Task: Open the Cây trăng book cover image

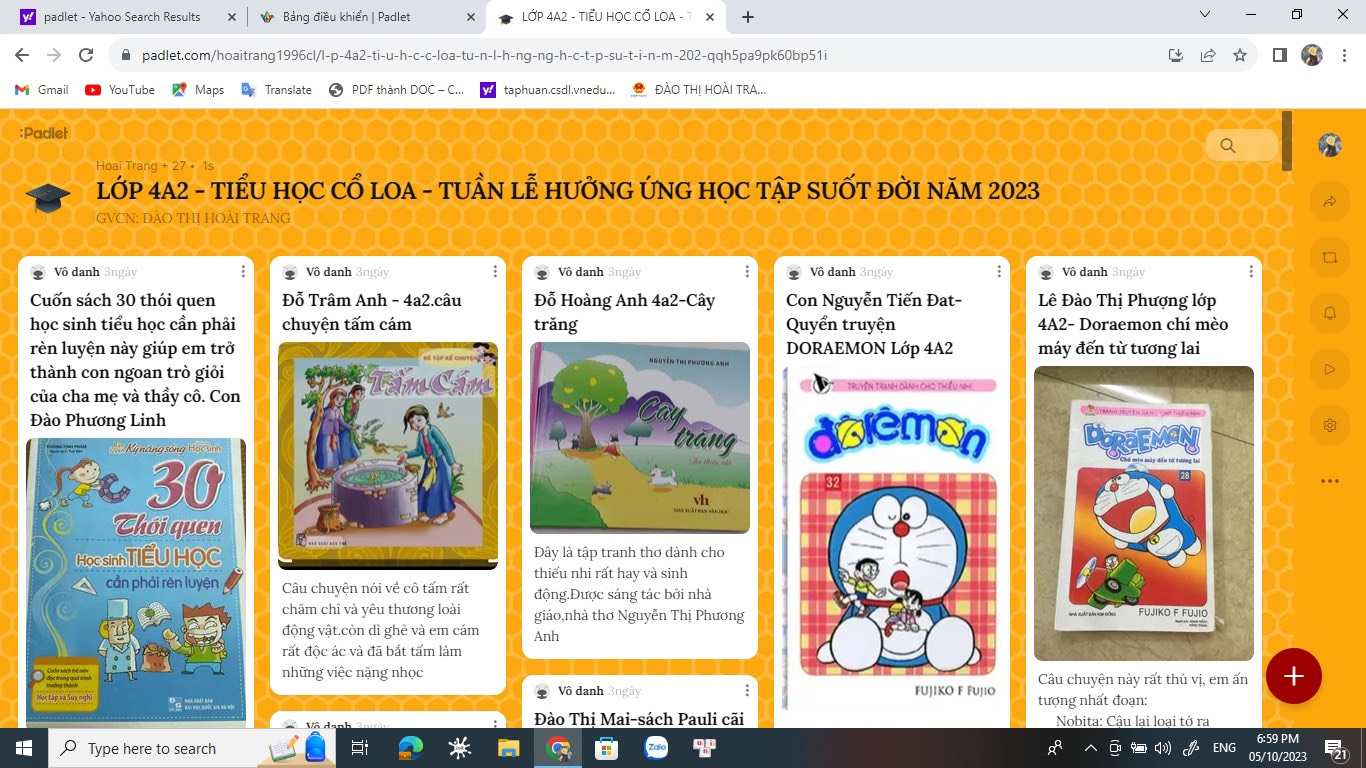Action: (x=640, y=438)
